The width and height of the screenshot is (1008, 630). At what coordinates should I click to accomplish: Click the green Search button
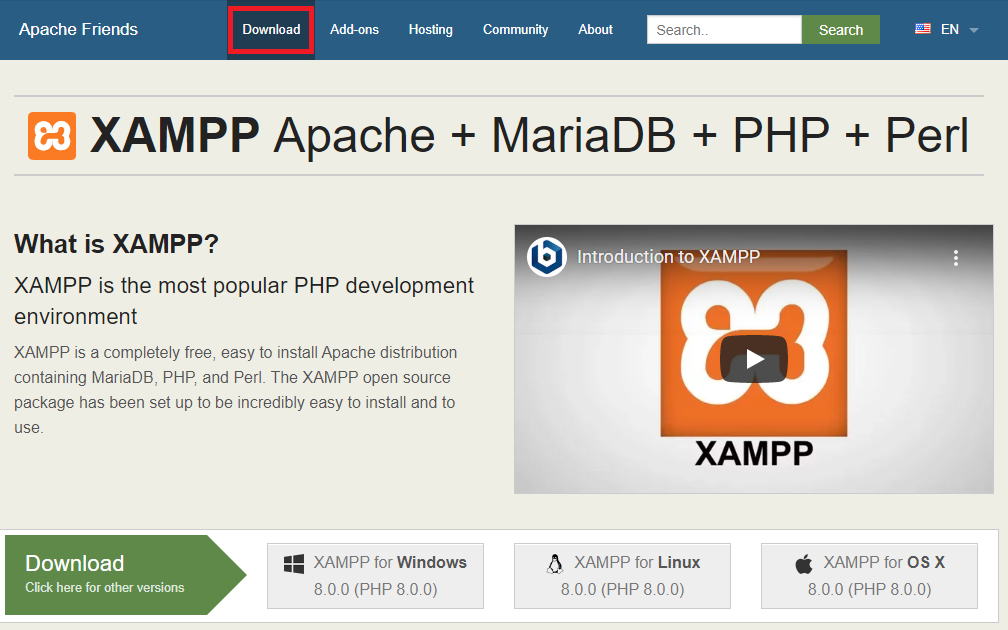[841, 30]
